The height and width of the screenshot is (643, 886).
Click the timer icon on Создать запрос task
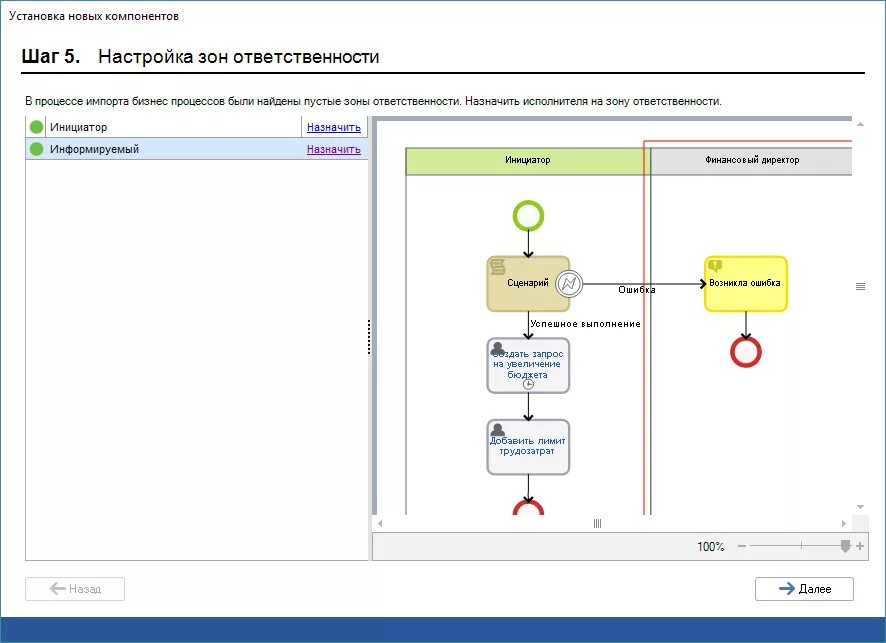coord(528,385)
